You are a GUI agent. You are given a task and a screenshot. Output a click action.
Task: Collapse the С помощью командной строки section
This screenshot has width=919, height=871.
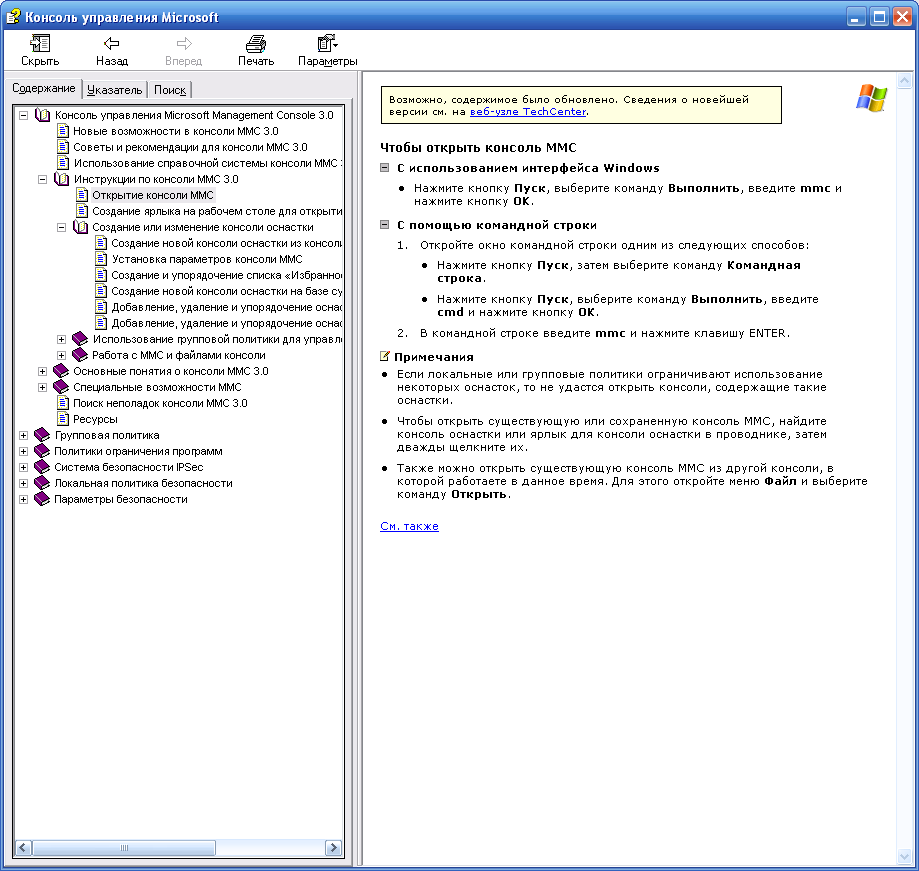384,224
